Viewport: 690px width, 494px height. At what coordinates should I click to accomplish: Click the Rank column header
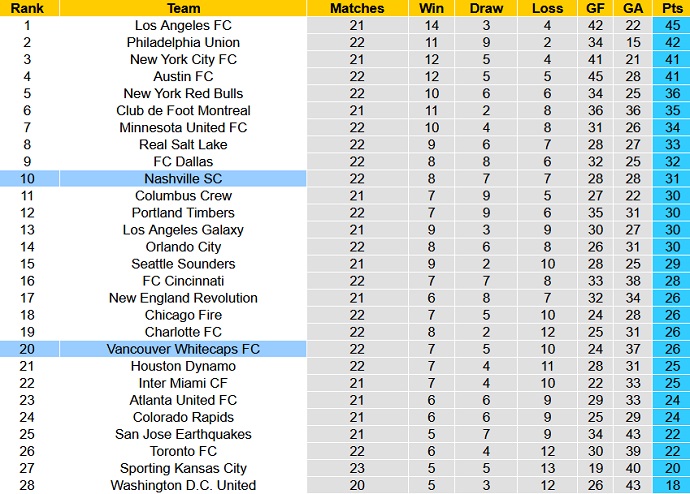(x=26, y=8)
